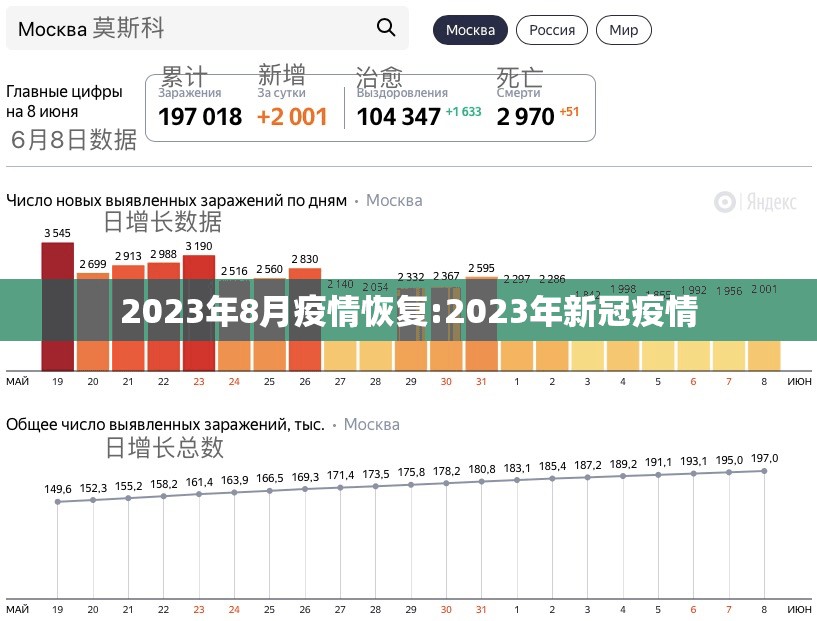Click the heading Число новых выявленных заражений по дням
The height and width of the screenshot is (621, 817).
coord(177,201)
